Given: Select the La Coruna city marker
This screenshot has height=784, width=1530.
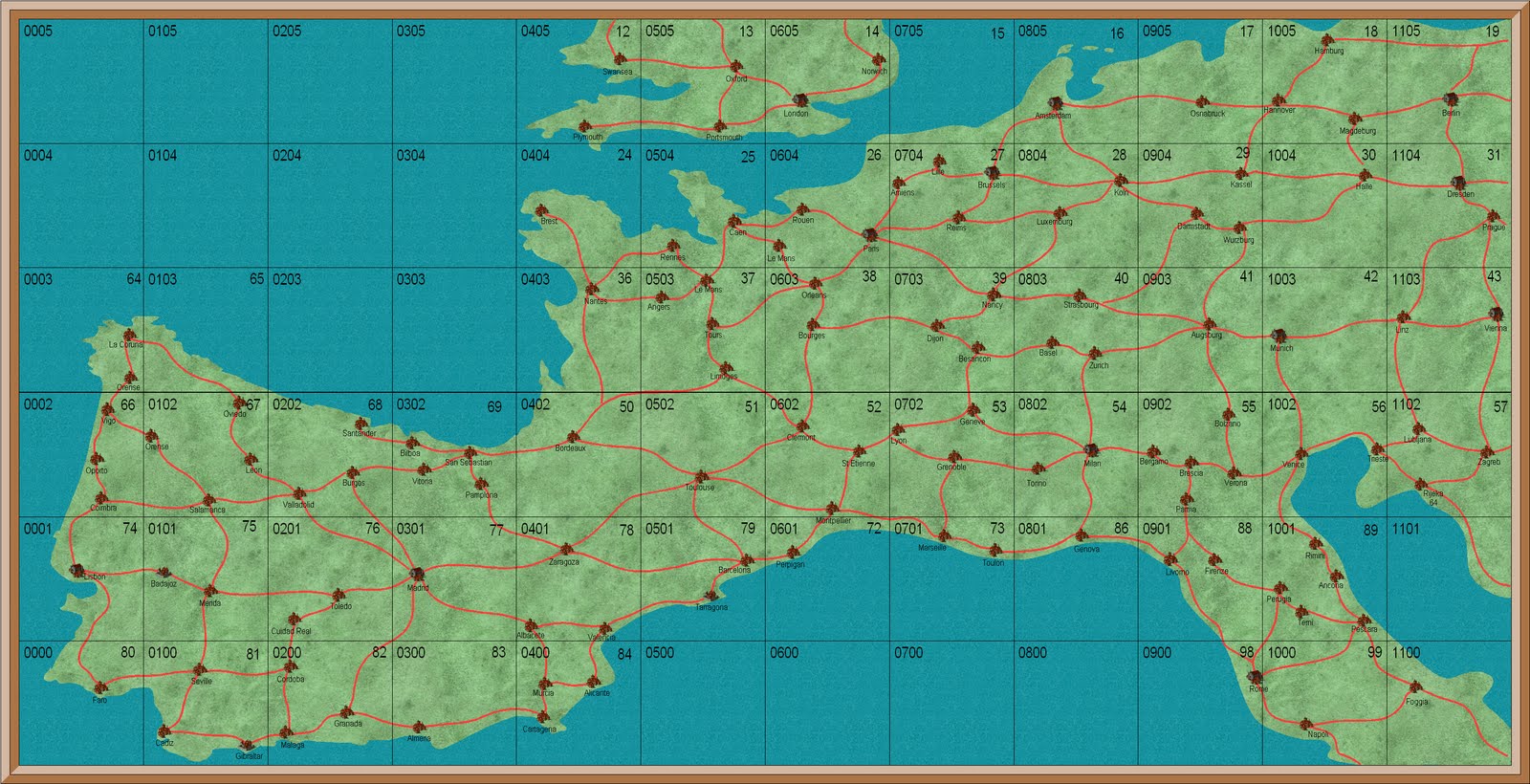Looking at the screenshot, I should point(130,334).
